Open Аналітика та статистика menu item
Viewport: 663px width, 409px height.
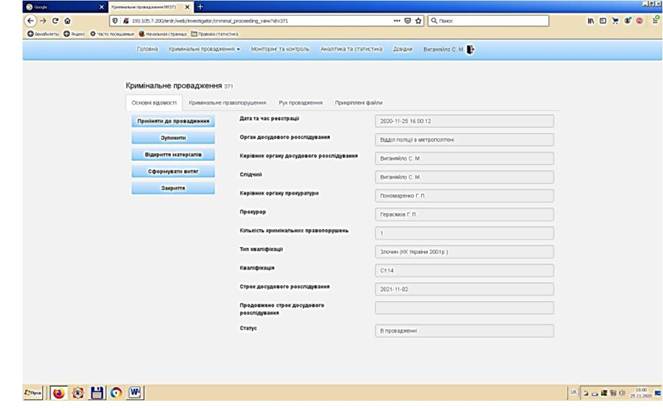351,49
